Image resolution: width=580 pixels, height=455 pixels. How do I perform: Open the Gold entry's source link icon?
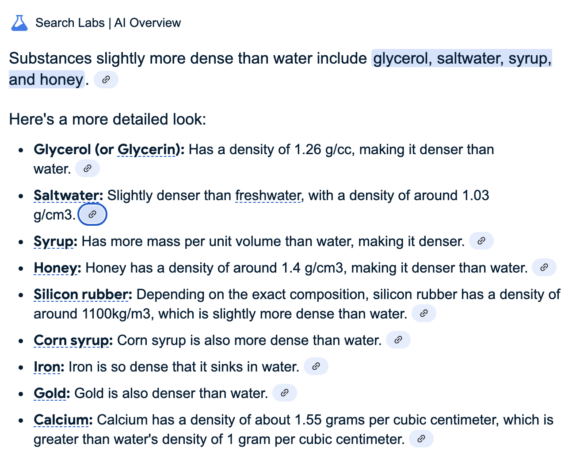coord(284,393)
